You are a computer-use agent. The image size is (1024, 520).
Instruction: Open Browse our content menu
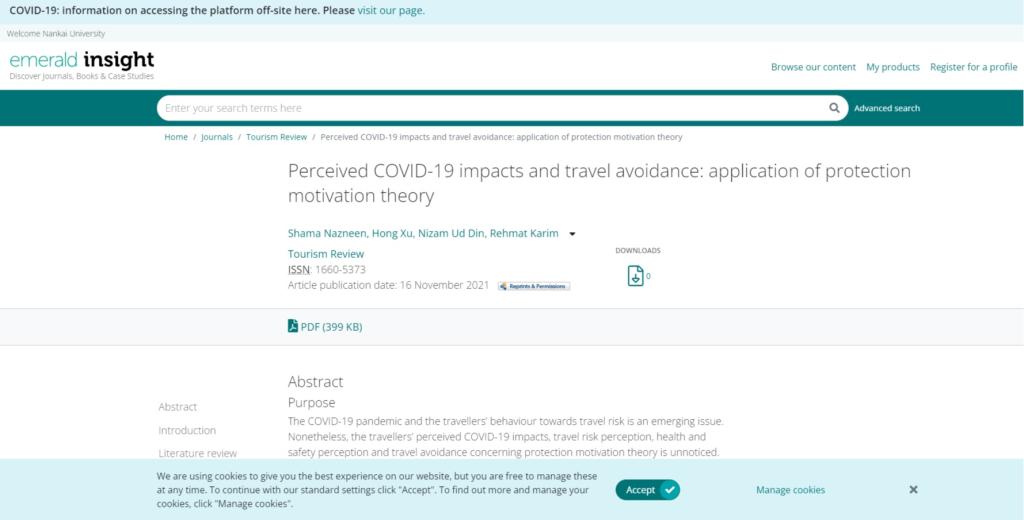click(x=813, y=67)
